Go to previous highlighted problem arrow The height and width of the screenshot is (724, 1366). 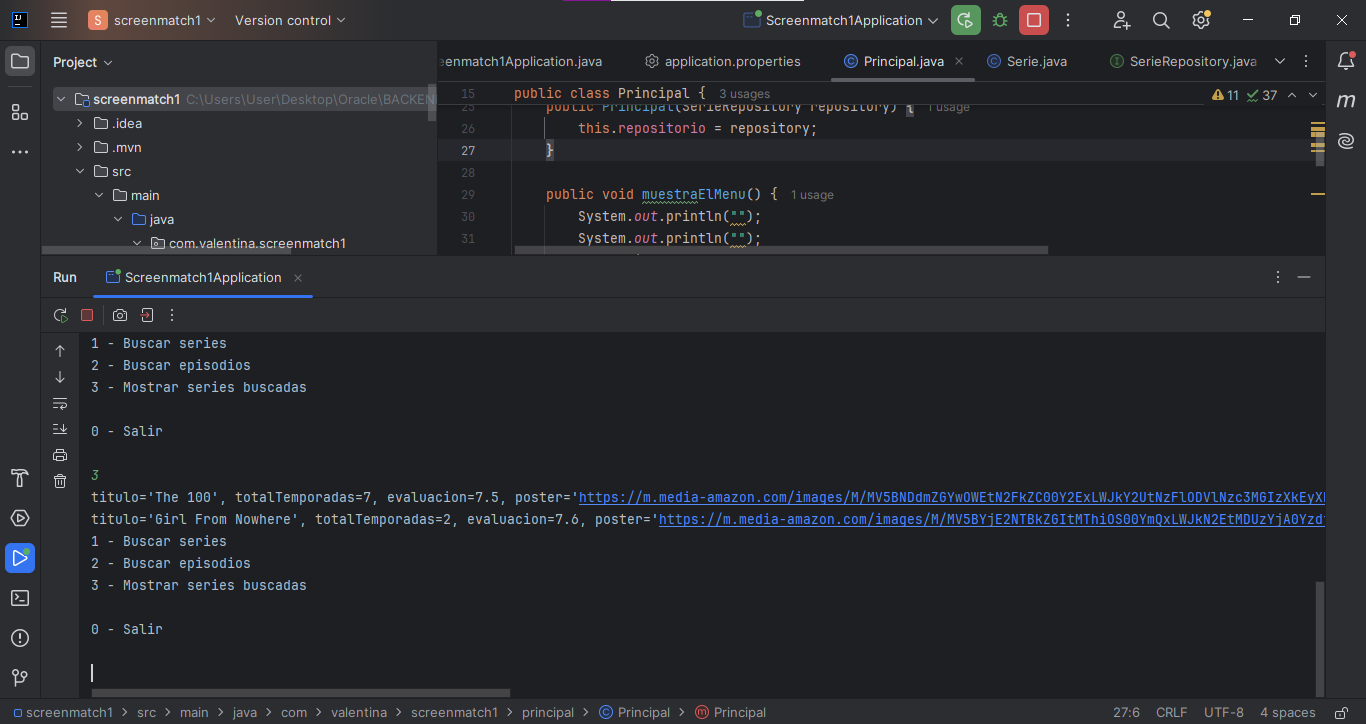1291,95
